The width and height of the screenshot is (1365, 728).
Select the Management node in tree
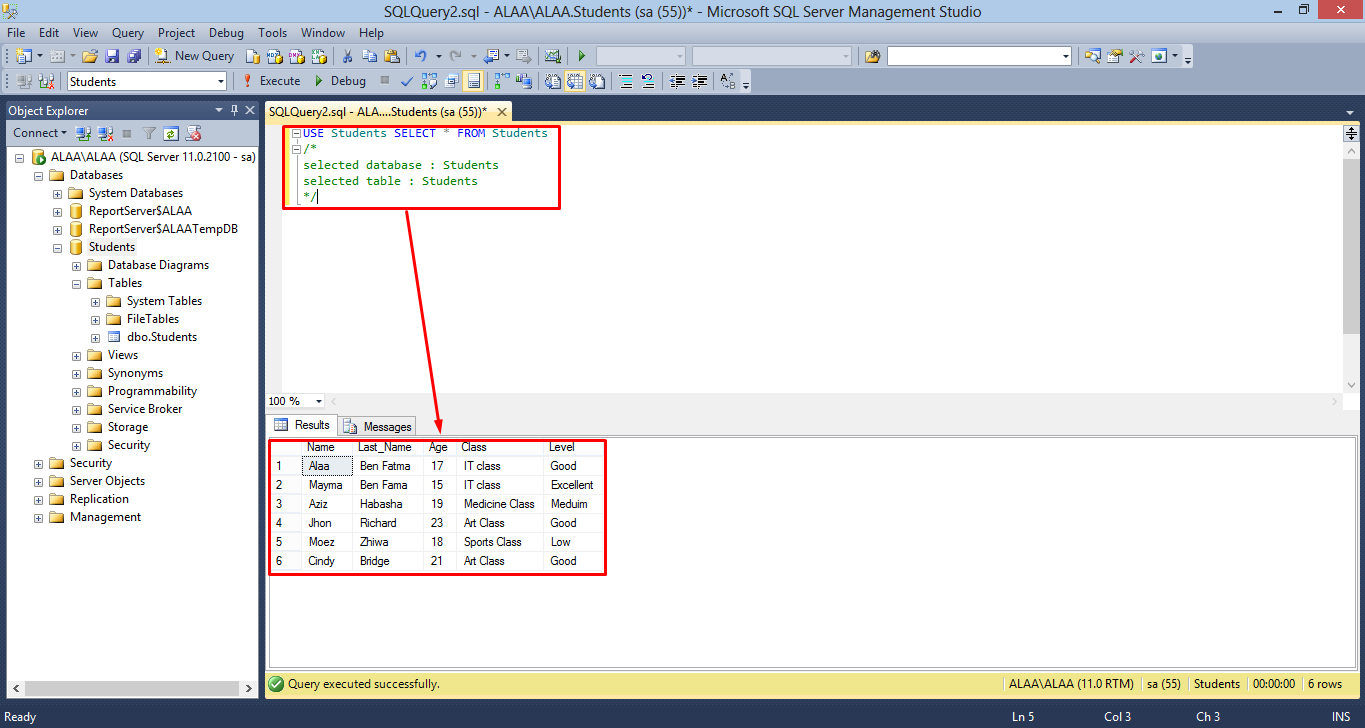coord(105,517)
